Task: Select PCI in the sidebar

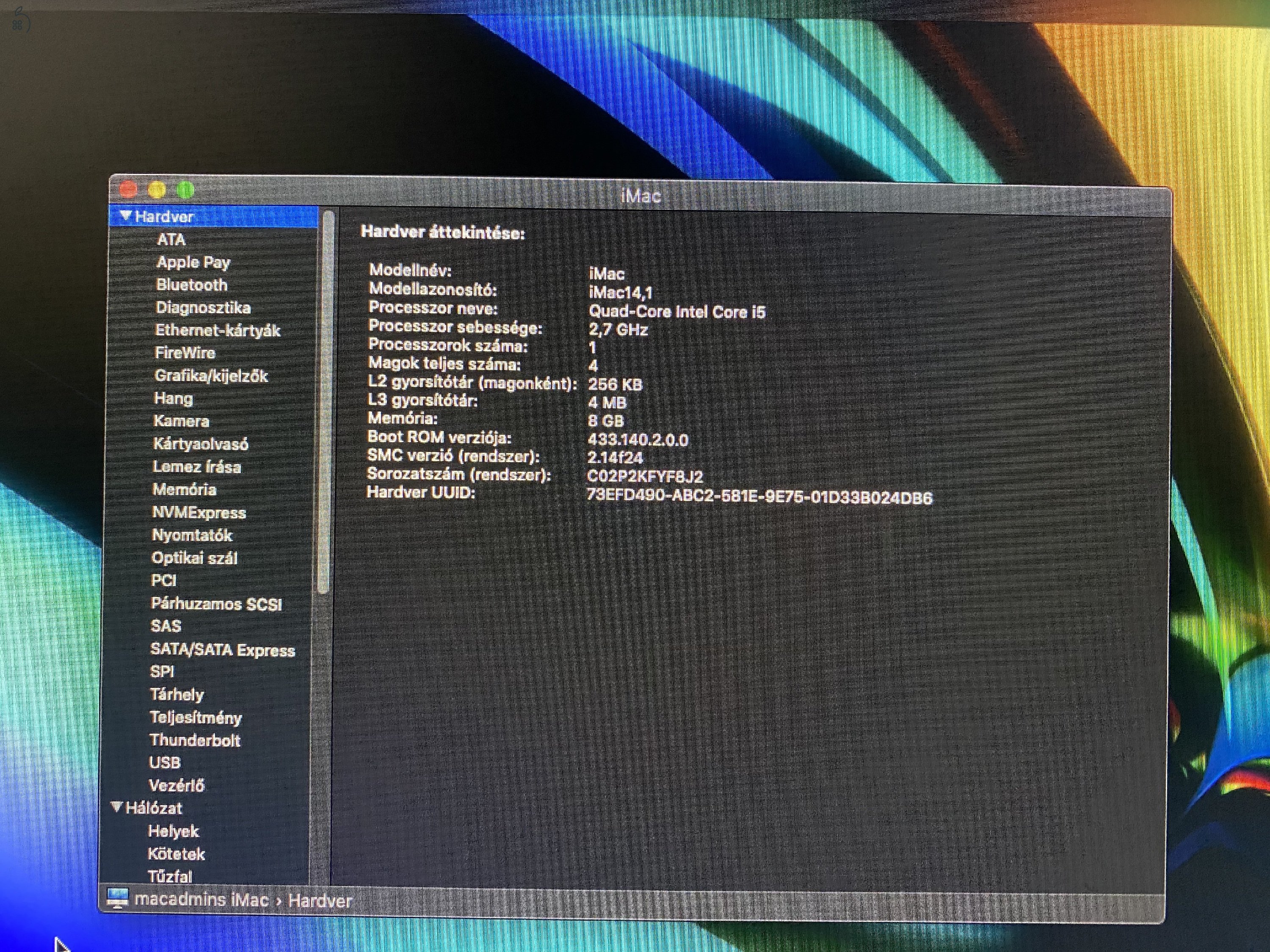Action: point(164,580)
